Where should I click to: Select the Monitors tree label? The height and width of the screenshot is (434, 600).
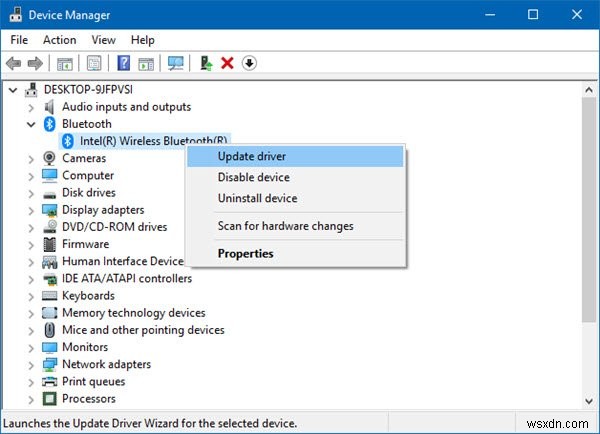tap(85, 347)
